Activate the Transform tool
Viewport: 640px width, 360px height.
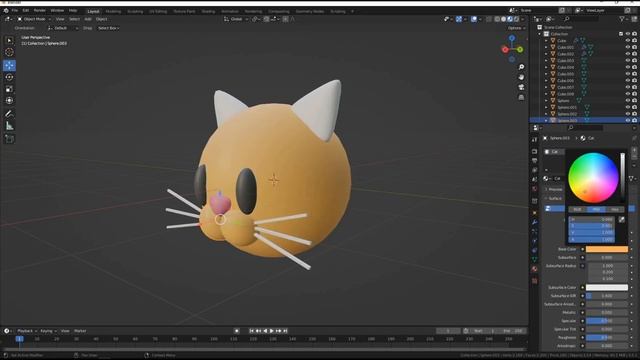tap(9, 100)
